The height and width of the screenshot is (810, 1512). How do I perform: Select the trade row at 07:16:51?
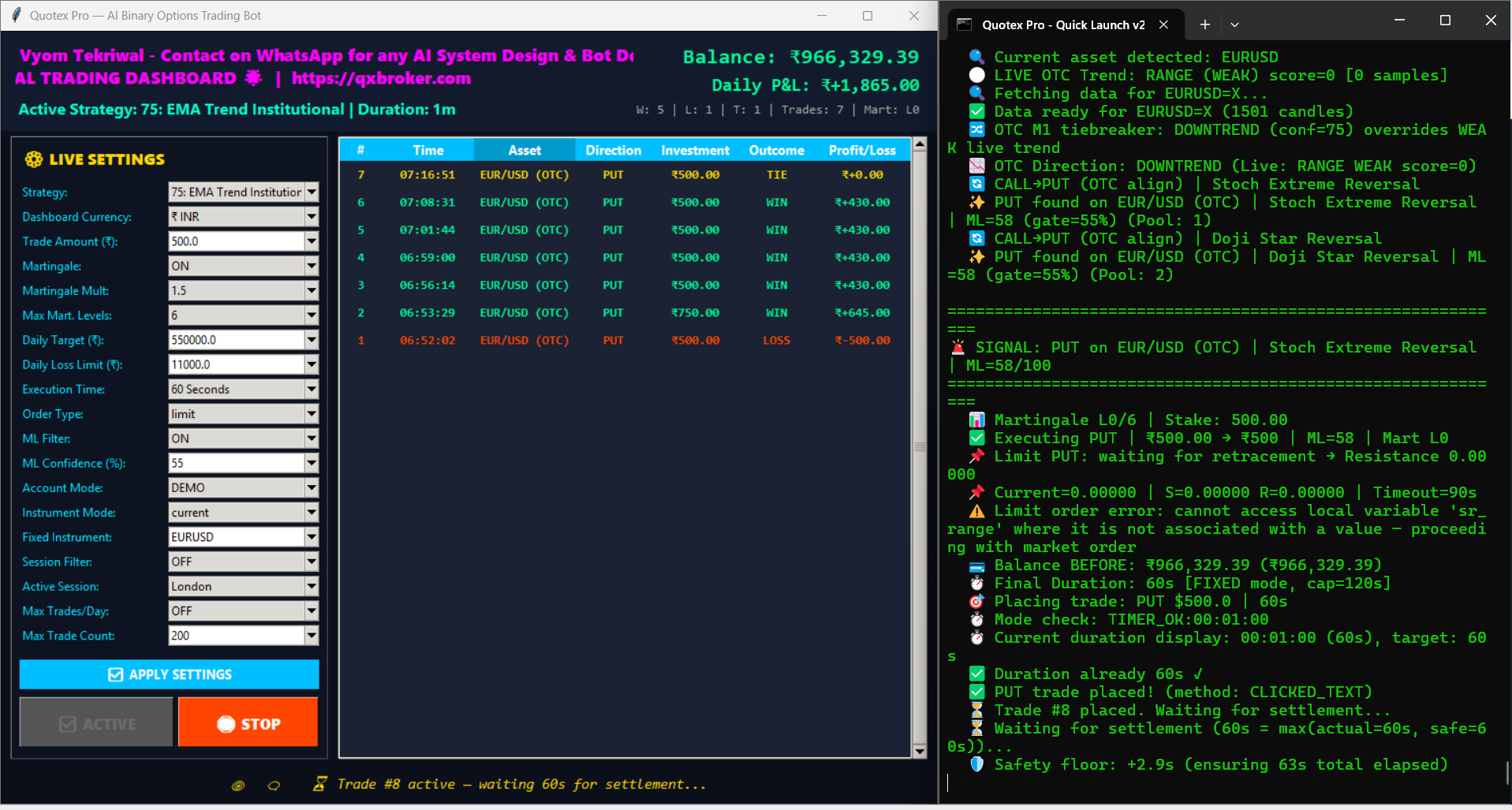pyautogui.click(x=625, y=175)
